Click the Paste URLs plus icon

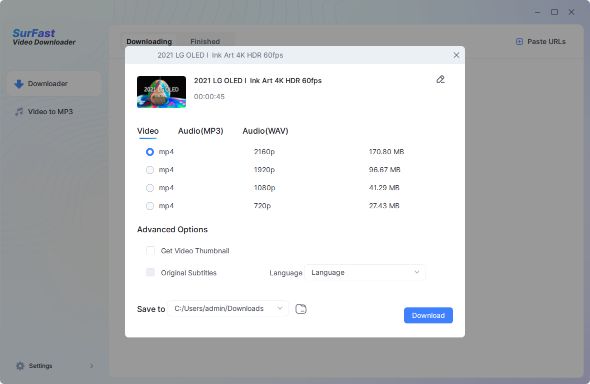[519, 42]
